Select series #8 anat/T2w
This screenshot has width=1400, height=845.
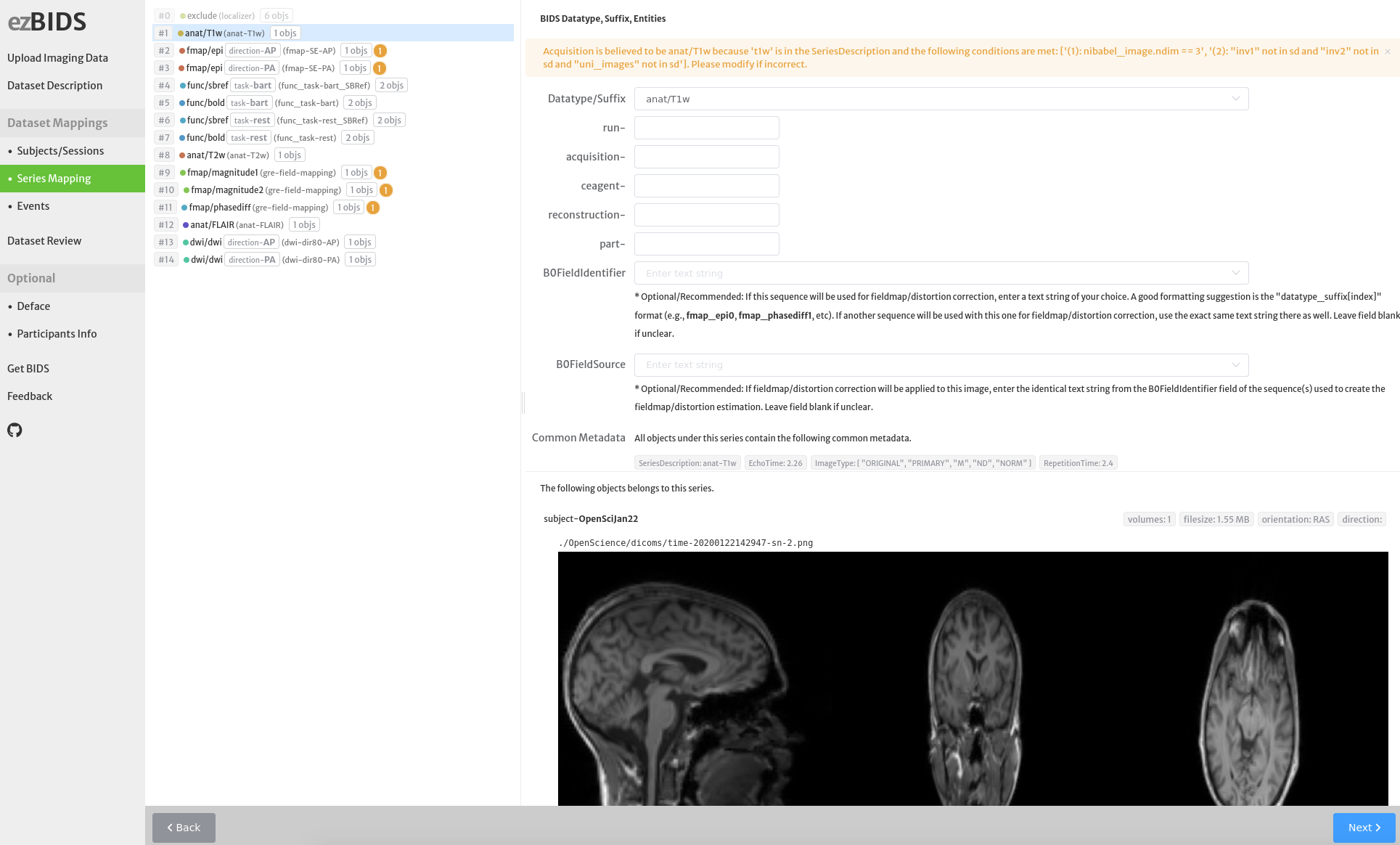pyautogui.click(x=333, y=155)
